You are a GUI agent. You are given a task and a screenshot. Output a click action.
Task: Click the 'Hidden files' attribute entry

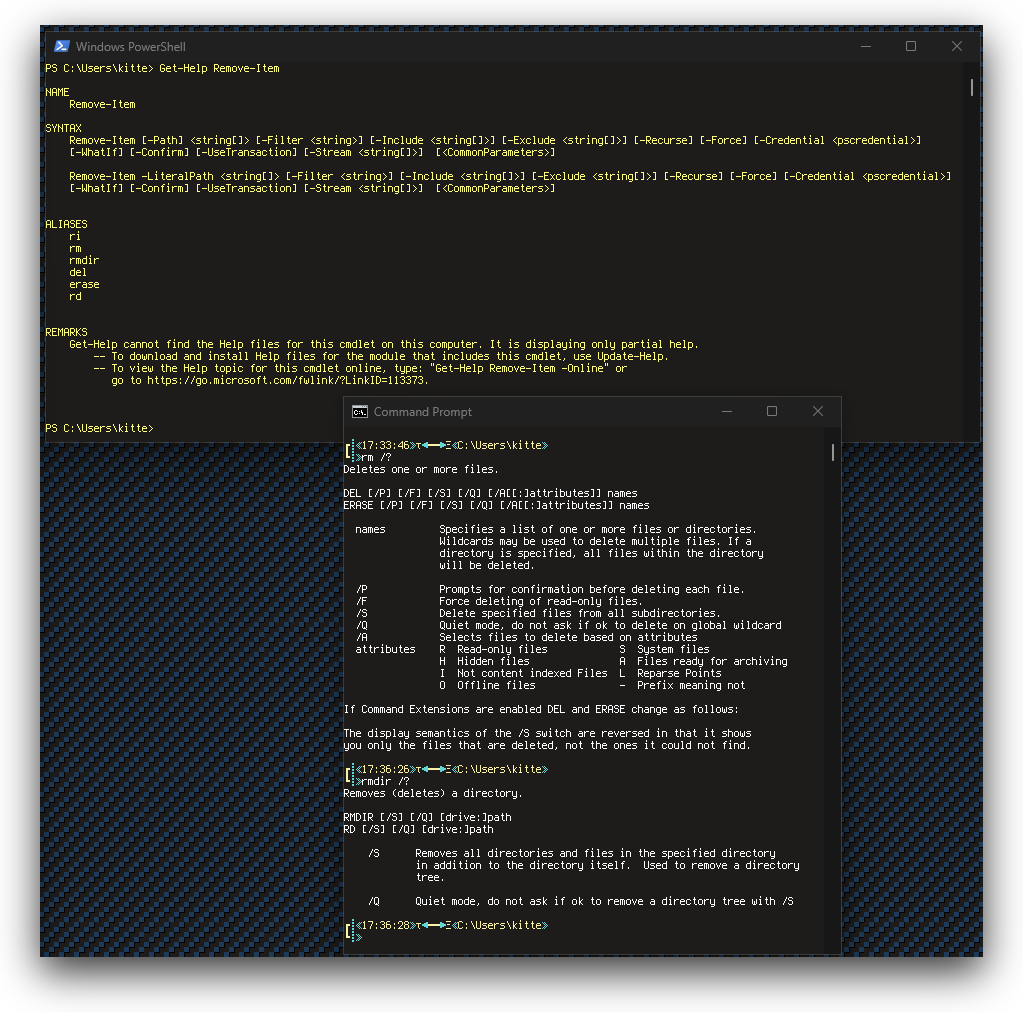point(493,661)
